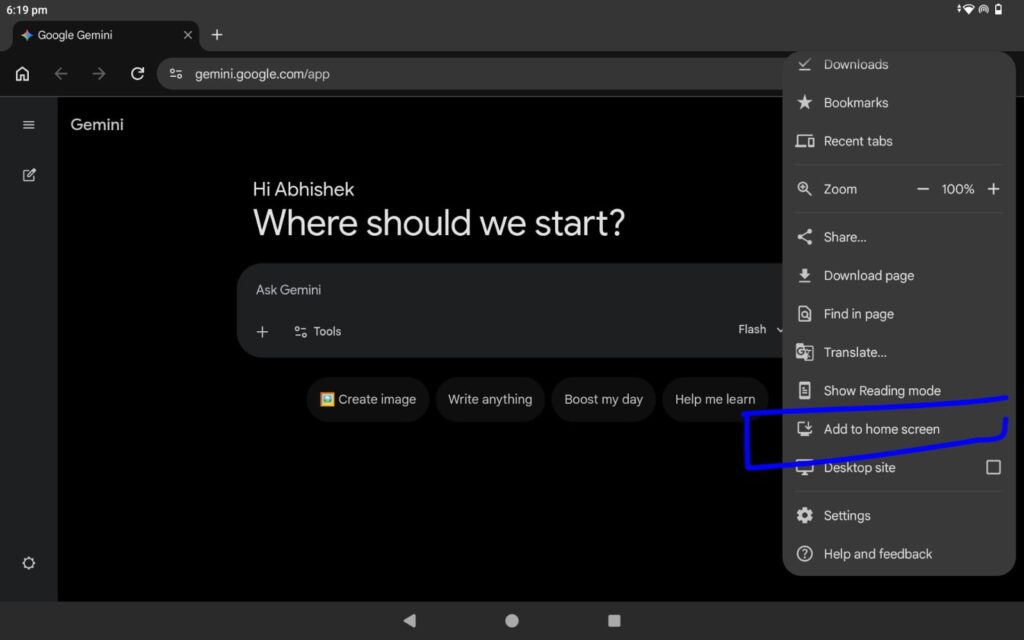The image size is (1024, 640).
Task: Open the Gemini hamburger main menu
Action: (x=29, y=125)
